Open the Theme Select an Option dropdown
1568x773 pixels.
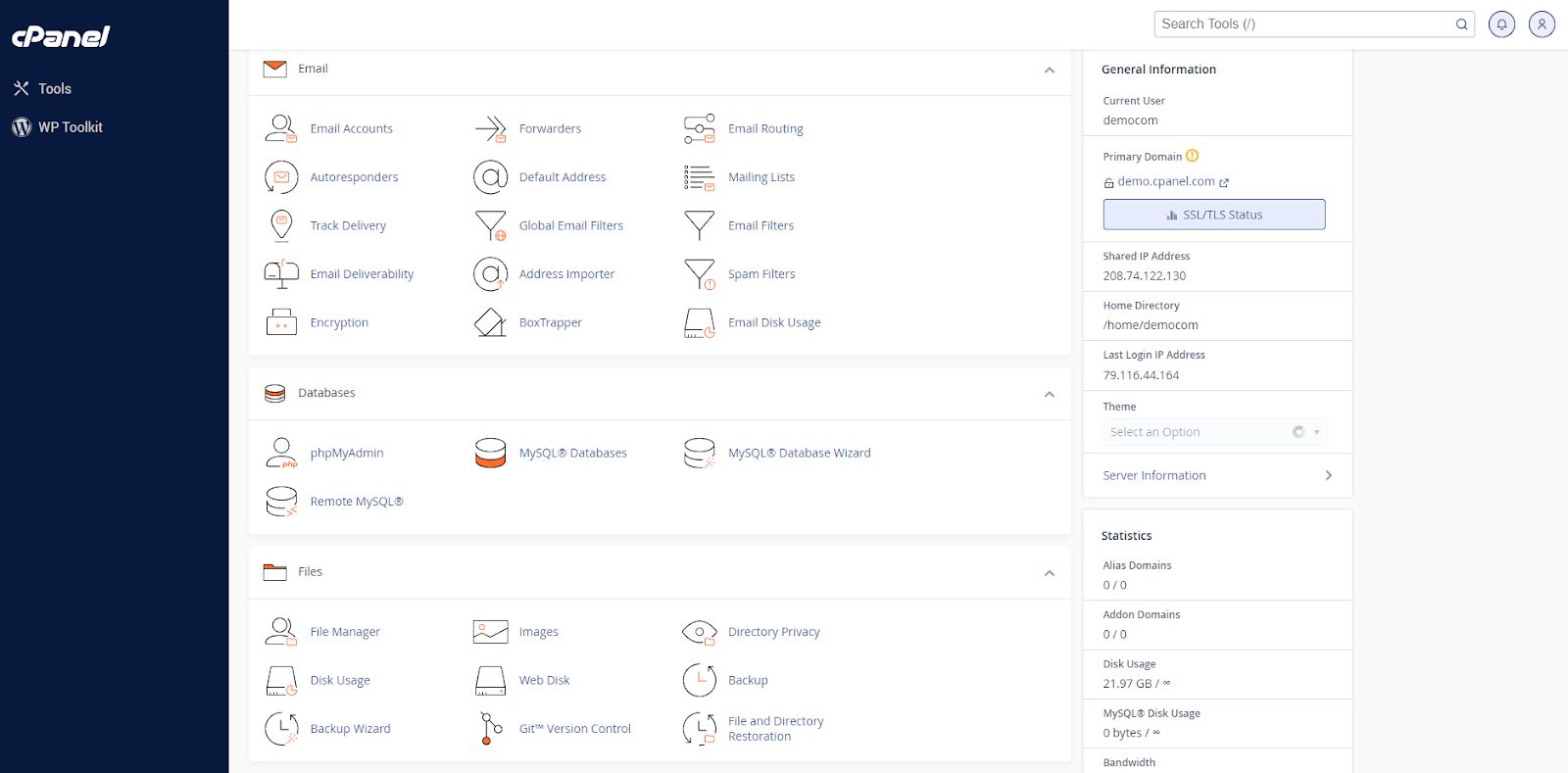coord(1215,432)
